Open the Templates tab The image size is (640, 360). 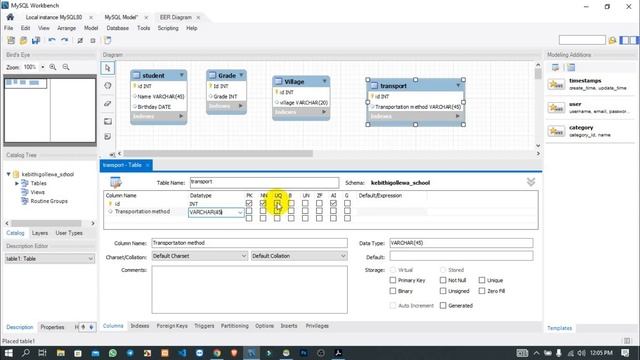tap(560, 328)
